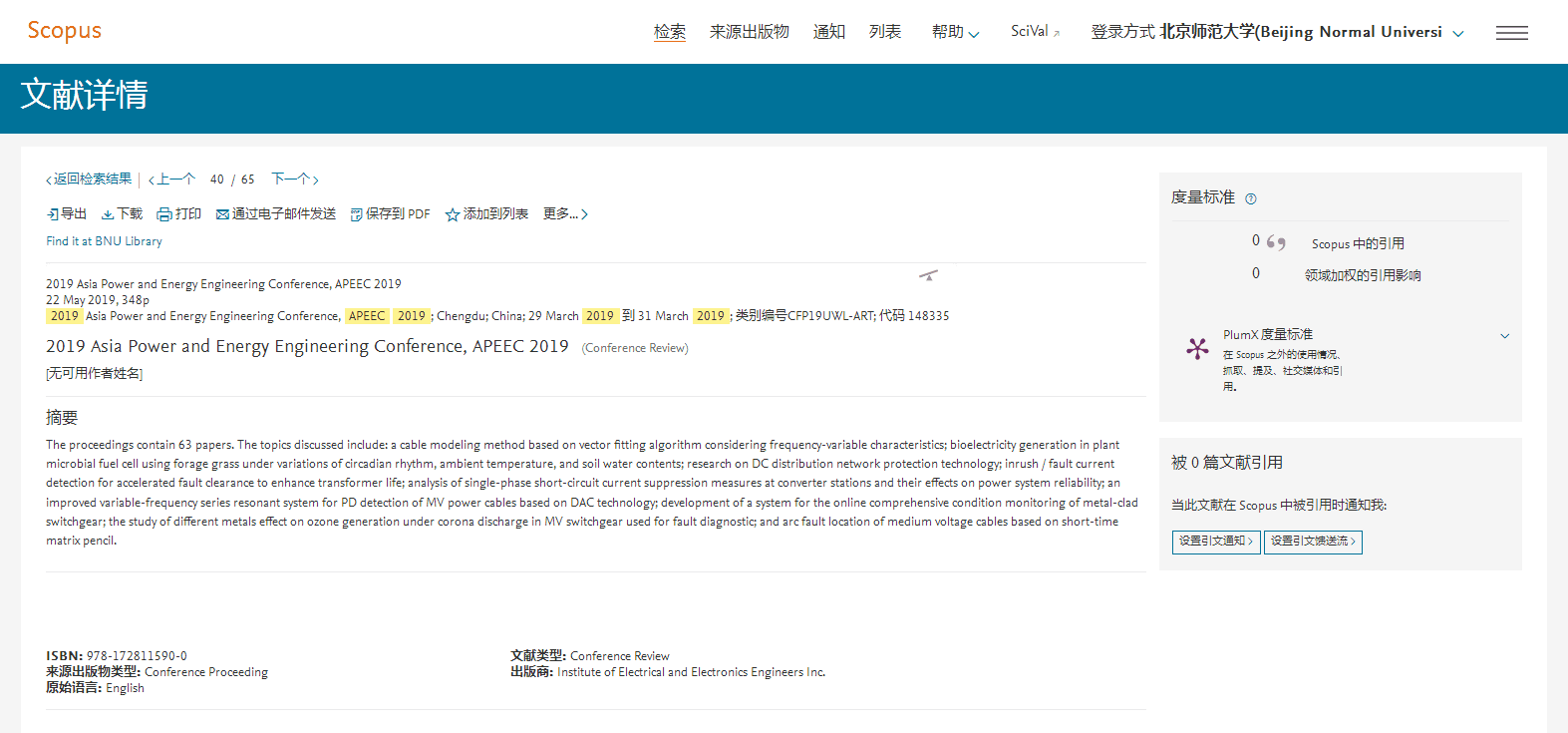Click the publisher Institute of Electrical and Electronics Engineers

(x=691, y=672)
